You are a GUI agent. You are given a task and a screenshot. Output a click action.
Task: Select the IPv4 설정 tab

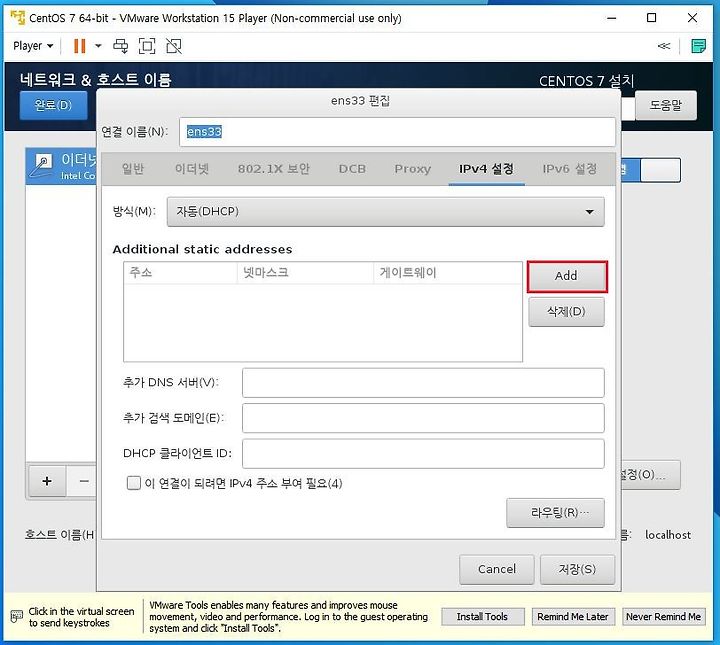(486, 169)
